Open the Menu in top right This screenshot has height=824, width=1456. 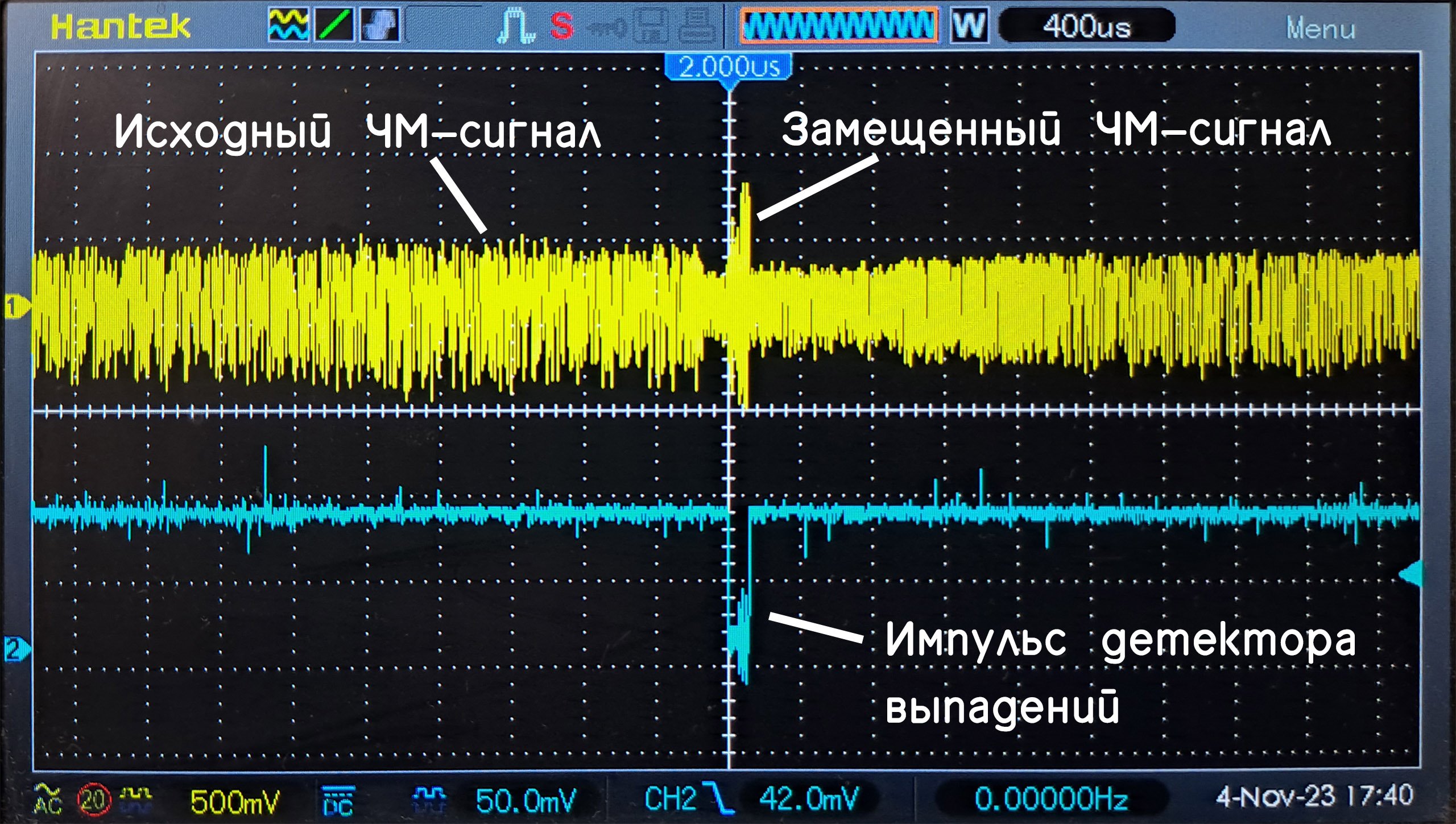pyautogui.click(x=1321, y=28)
